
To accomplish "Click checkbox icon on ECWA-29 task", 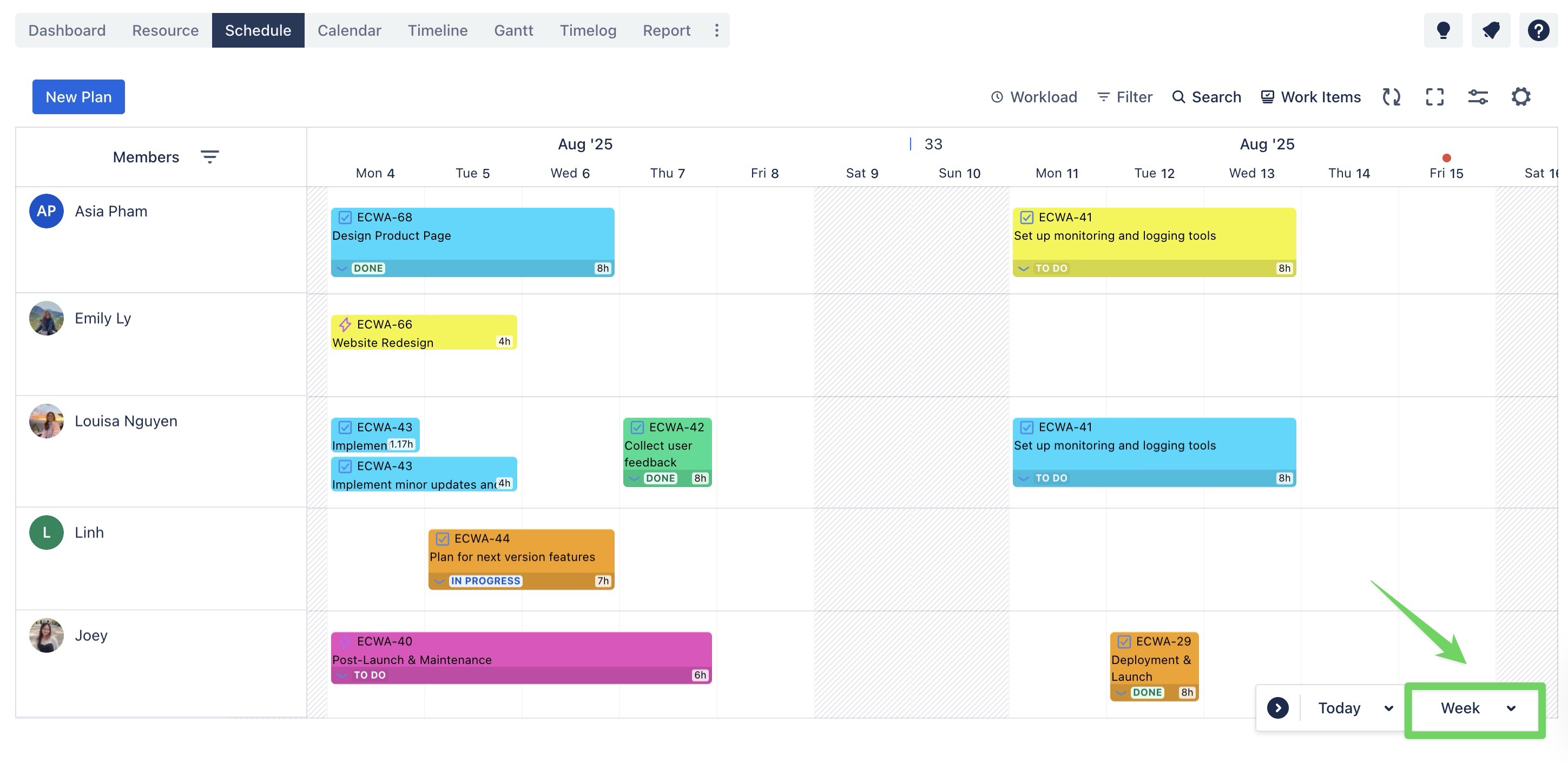I will tap(1124, 641).
